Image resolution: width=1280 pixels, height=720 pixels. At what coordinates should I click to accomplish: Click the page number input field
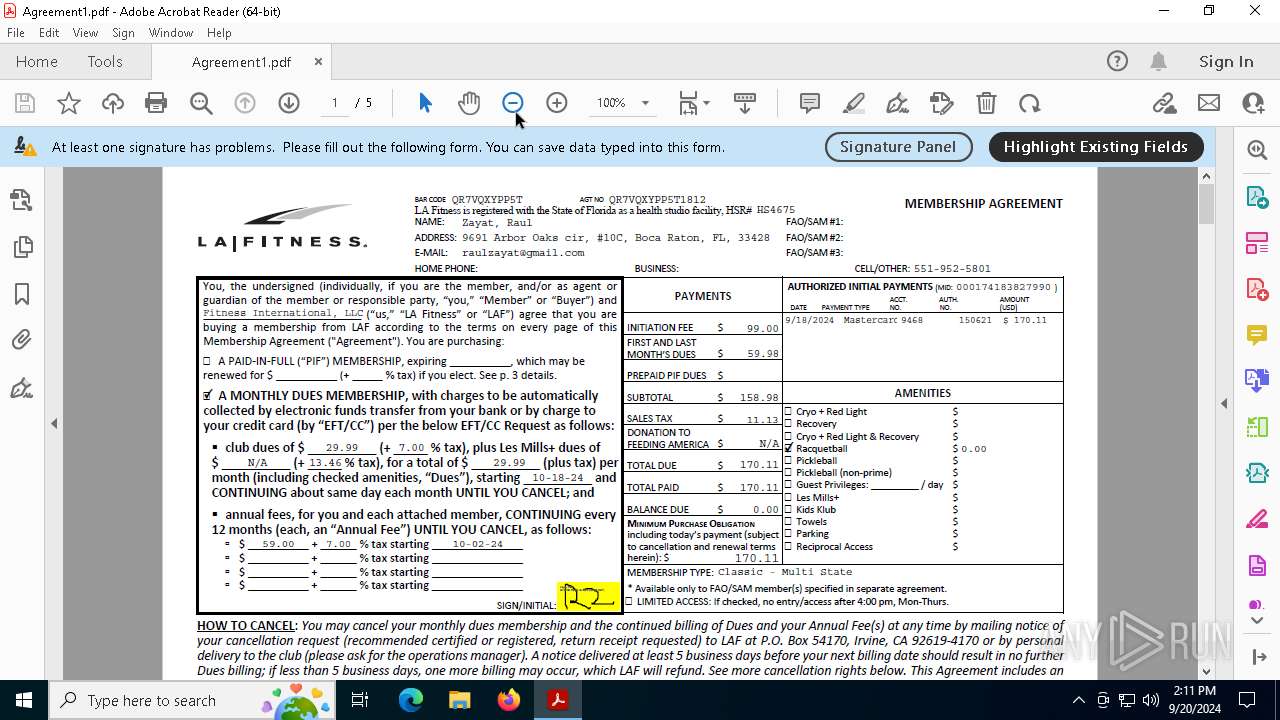(334, 103)
